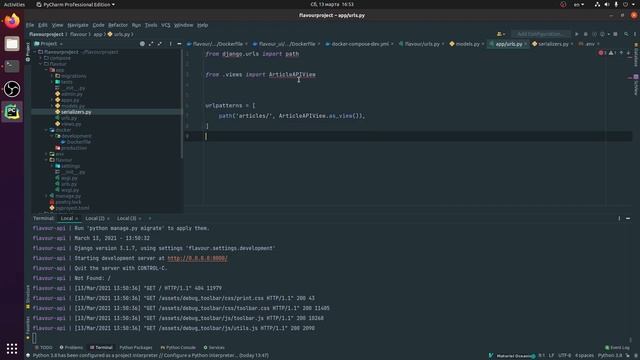Image resolution: width=640 pixels, height=360 pixels.
Task: Click the Debug bug icon in the toolbar
Action: (x=586, y=34)
